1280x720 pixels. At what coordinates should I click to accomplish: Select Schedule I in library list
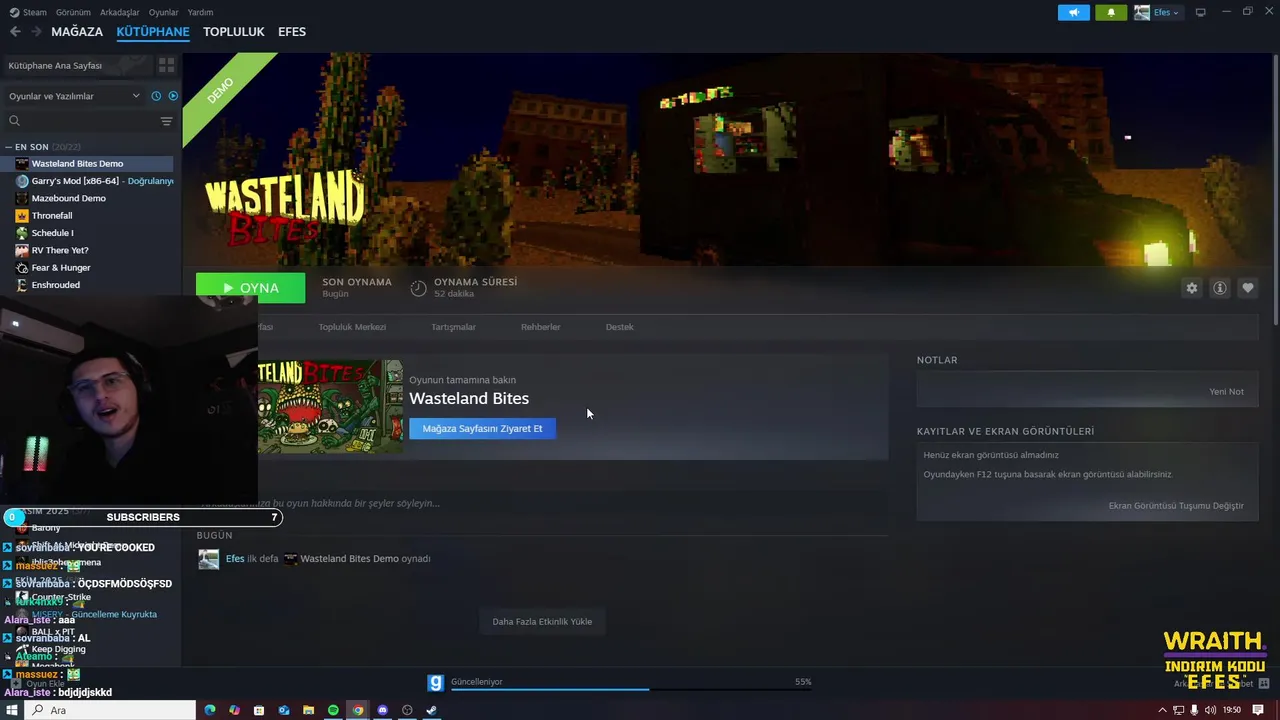[88, 233]
